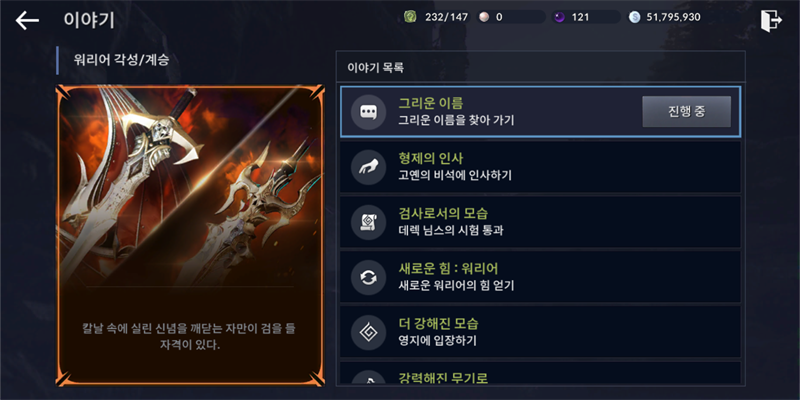800x400 pixels.
Task: Tap the 이야기 목록 list header
Action: pos(540,67)
